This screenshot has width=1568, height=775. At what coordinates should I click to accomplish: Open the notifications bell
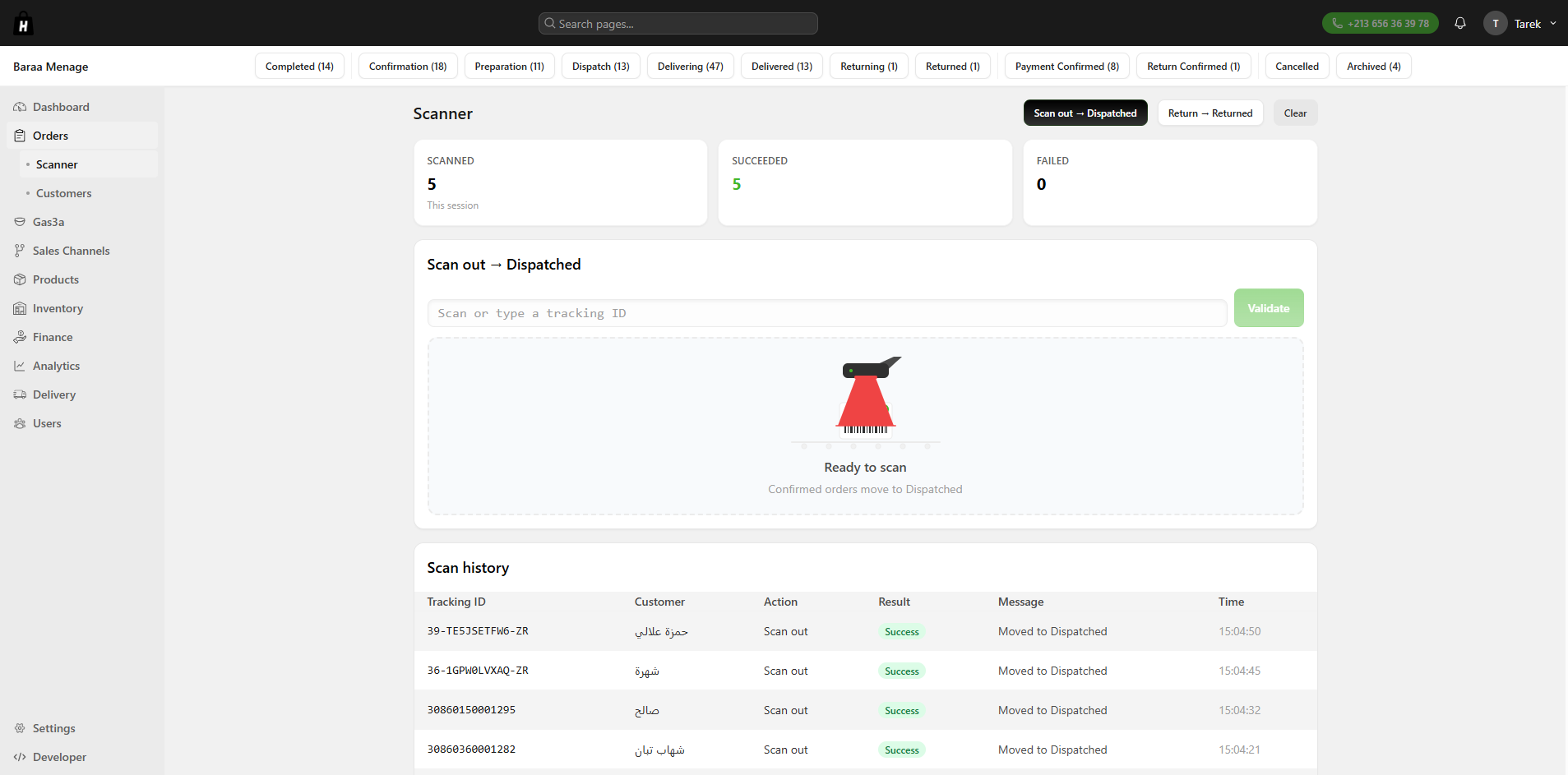coord(1460,23)
